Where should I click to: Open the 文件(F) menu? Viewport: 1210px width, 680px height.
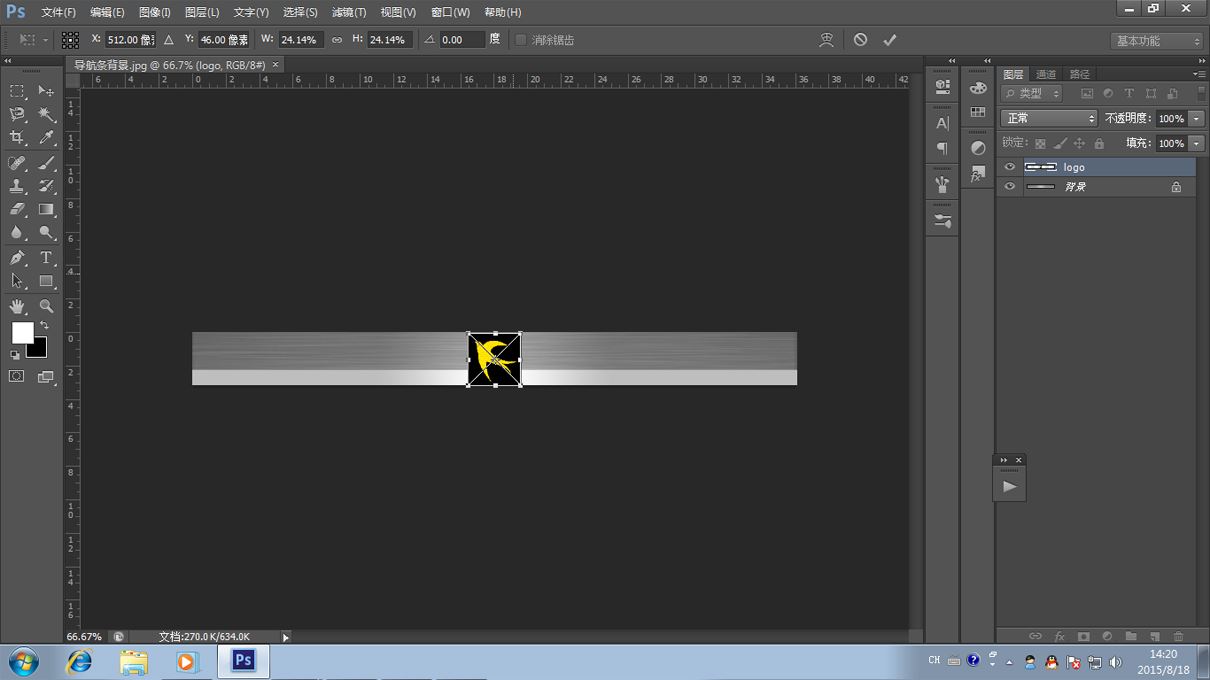tap(58, 12)
